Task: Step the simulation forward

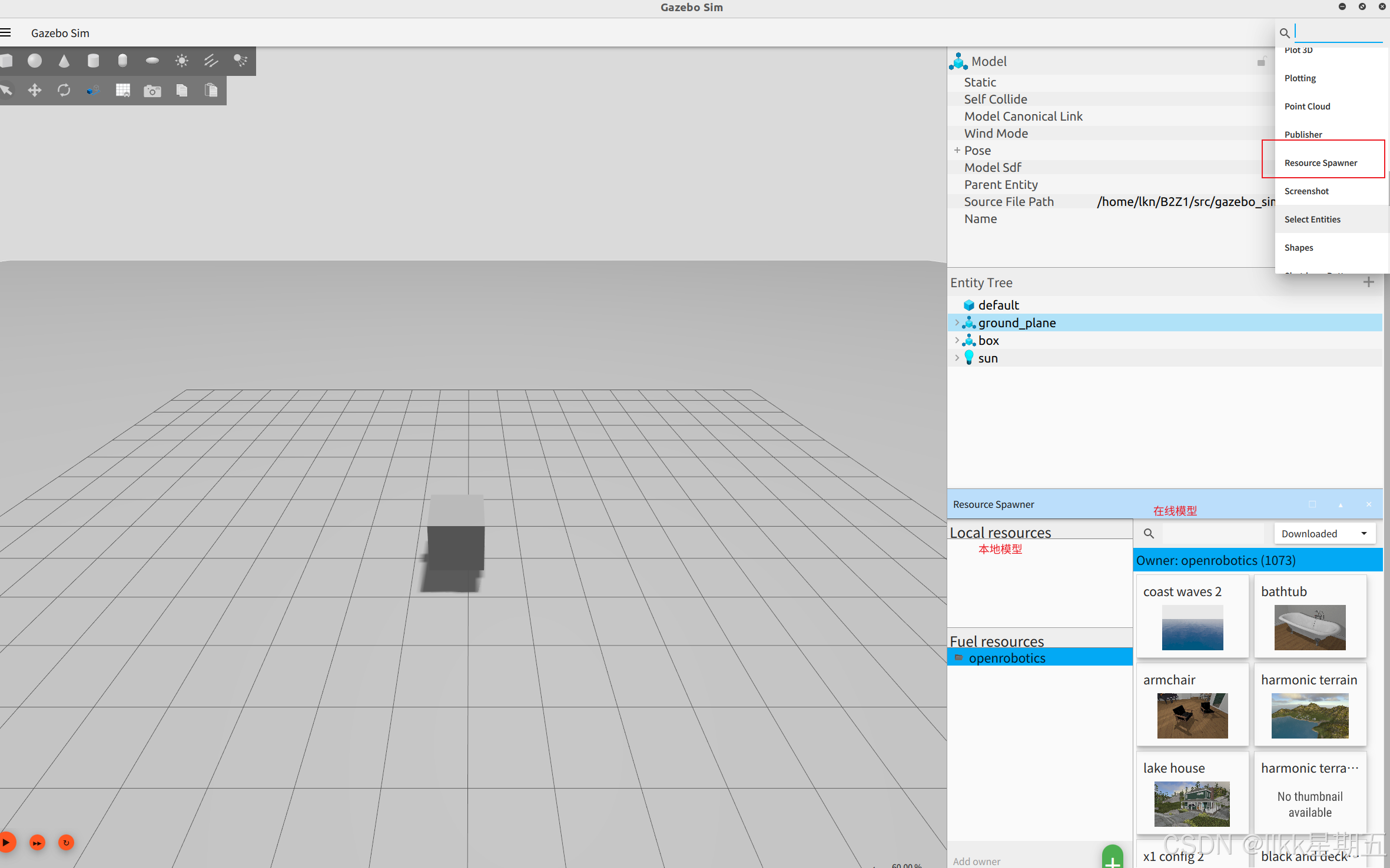Action: tap(37, 843)
